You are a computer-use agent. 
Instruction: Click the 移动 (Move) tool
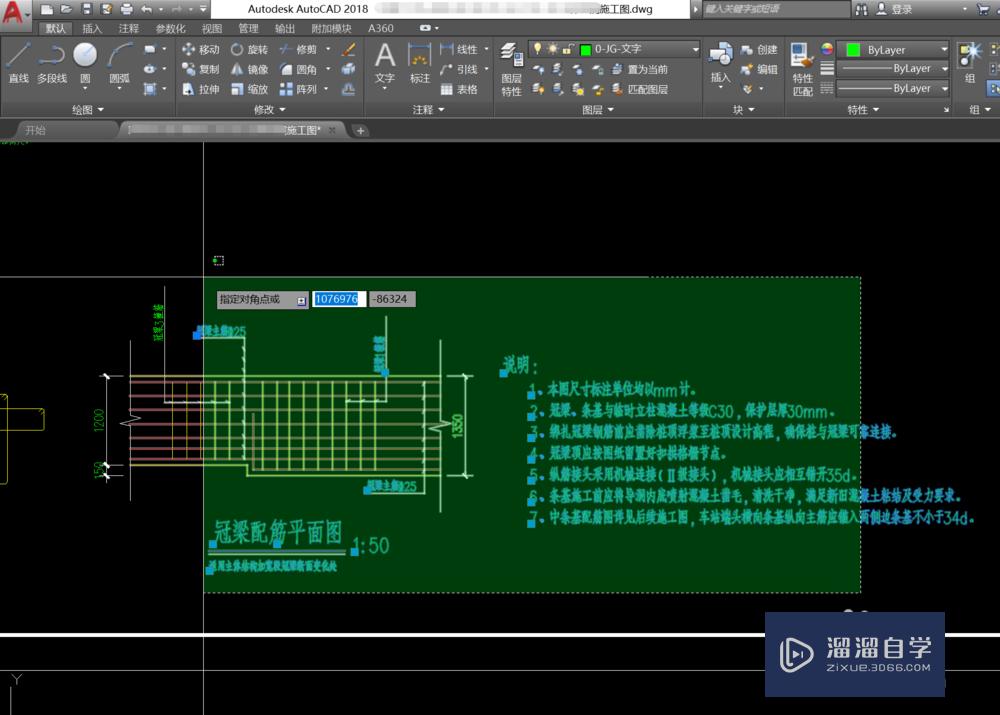tap(200, 49)
